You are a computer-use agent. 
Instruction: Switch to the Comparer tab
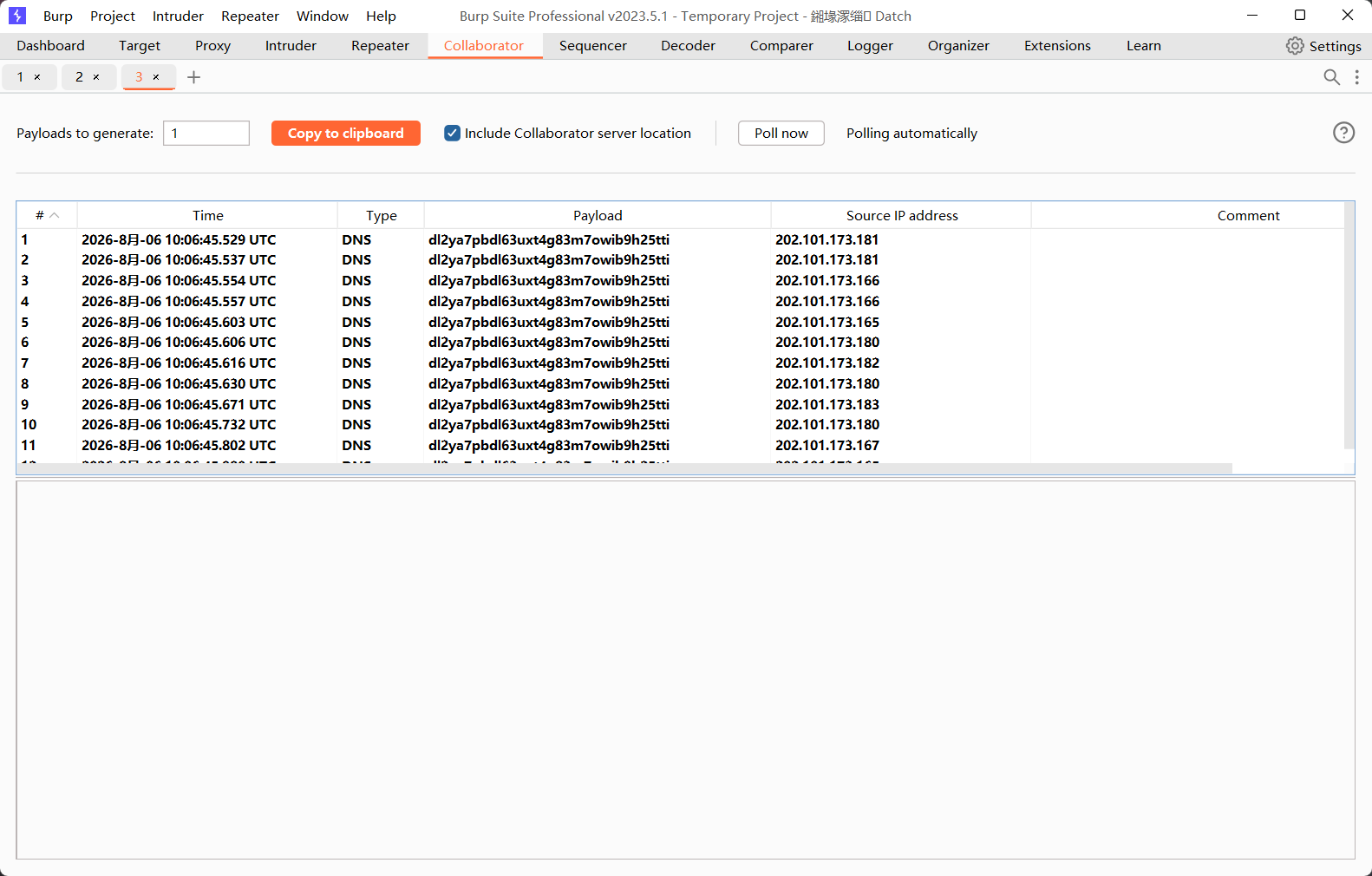[781, 46]
